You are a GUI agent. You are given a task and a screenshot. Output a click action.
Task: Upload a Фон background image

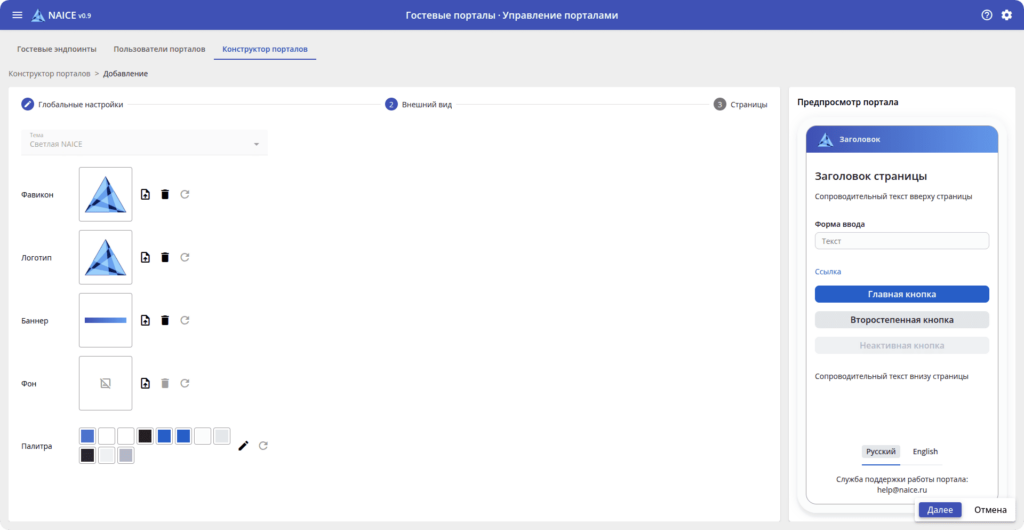click(x=145, y=383)
